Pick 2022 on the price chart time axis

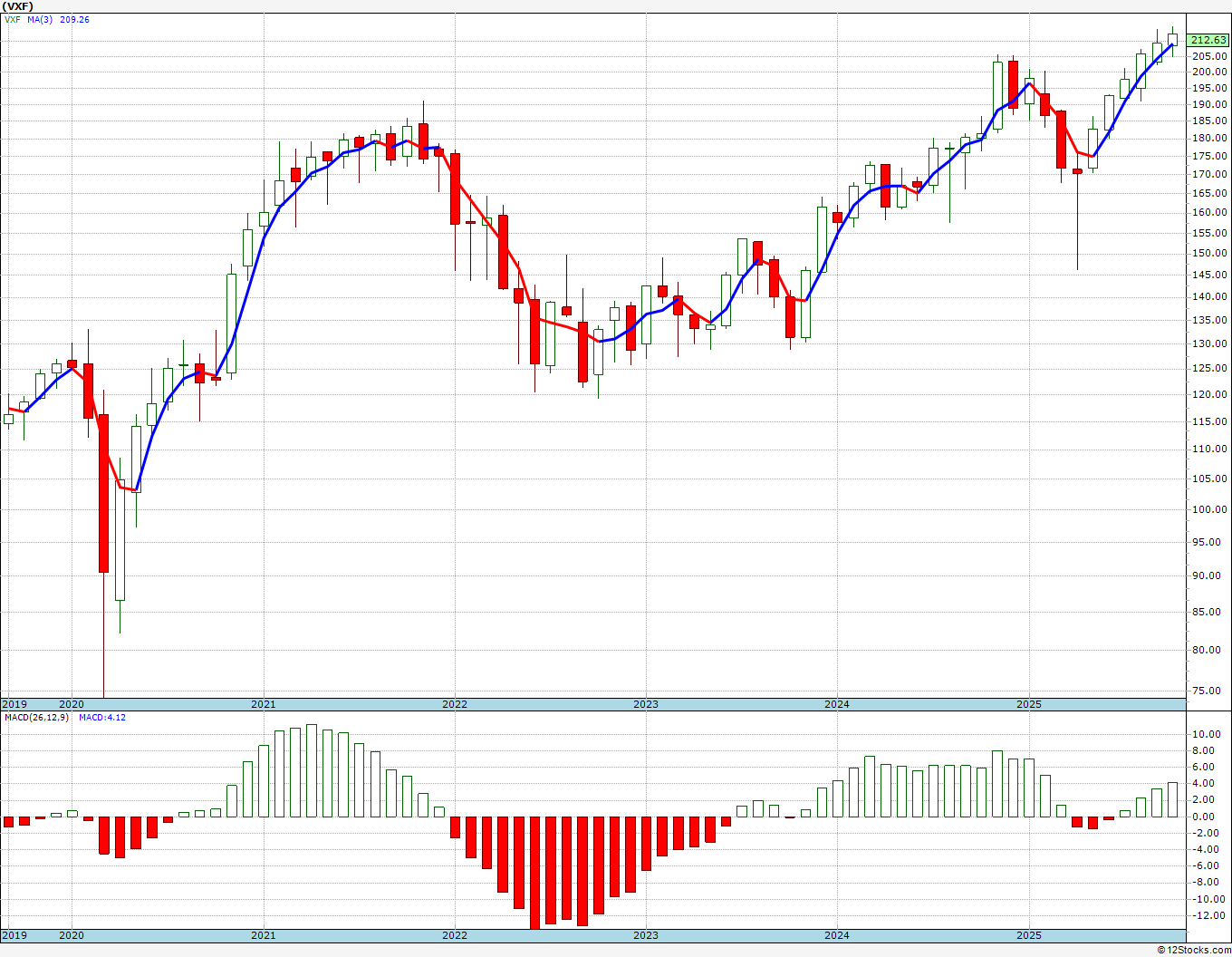pos(455,704)
